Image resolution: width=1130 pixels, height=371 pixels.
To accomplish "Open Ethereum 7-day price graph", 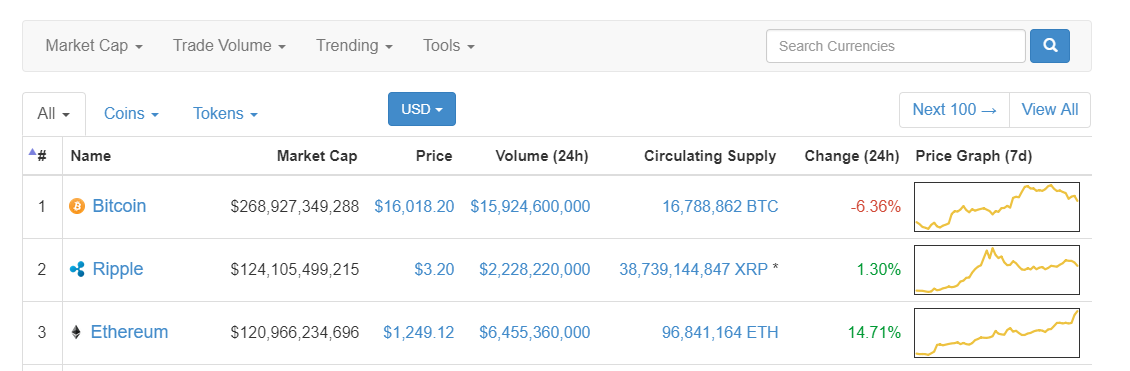I will [997, 332].
